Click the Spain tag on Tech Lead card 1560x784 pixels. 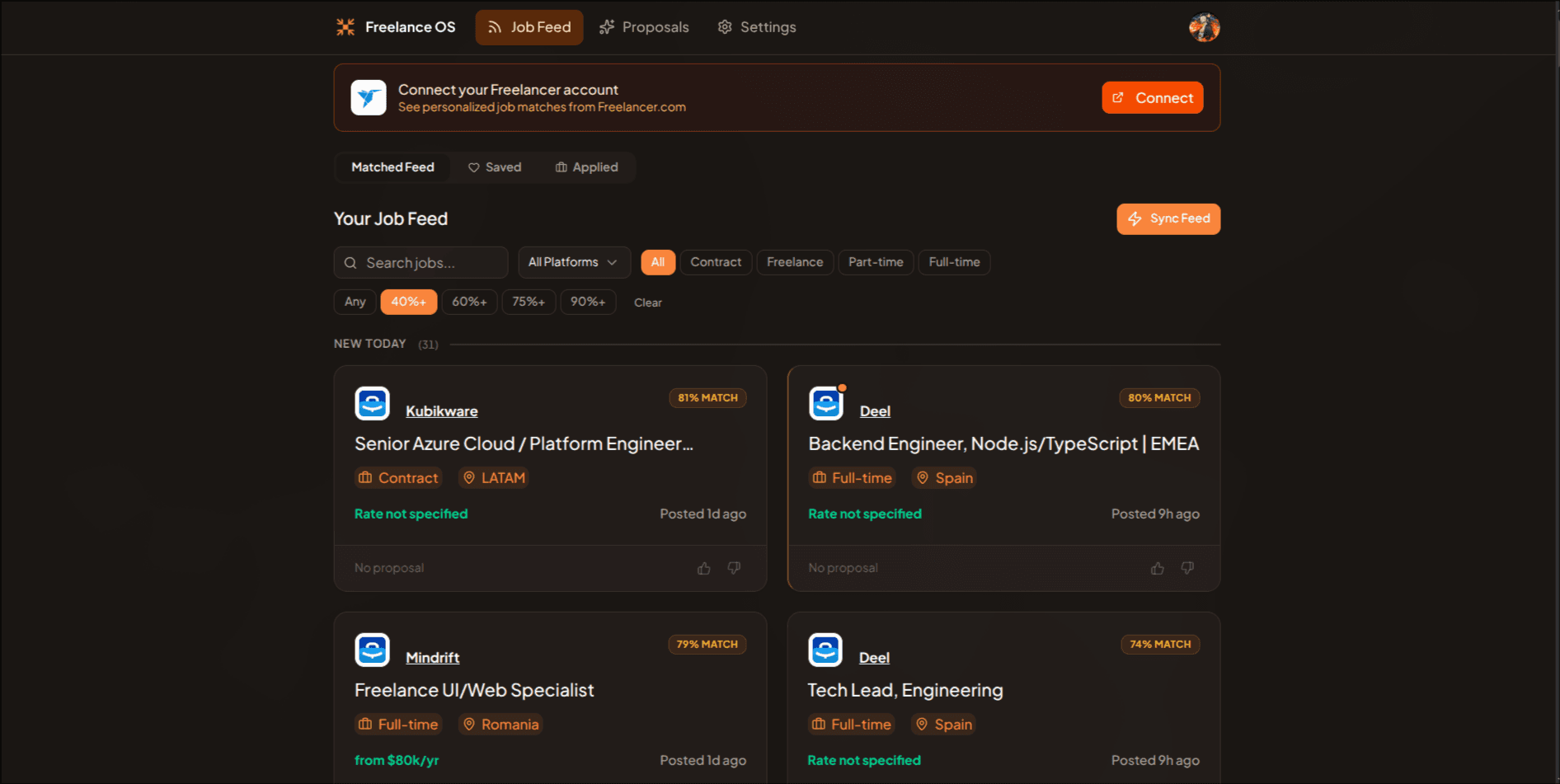944,725
